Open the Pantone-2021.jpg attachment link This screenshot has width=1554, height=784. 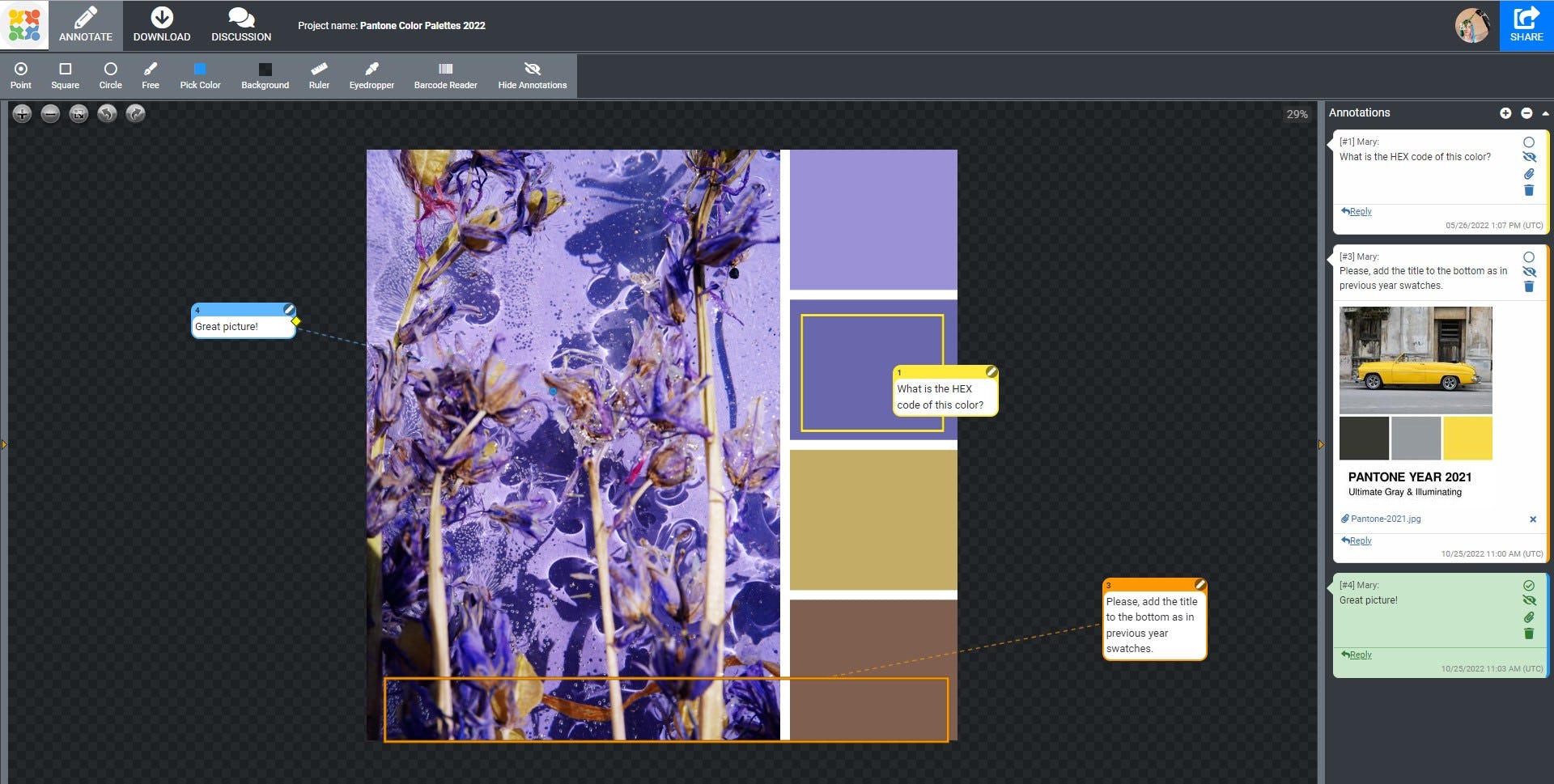(x=1385, y=519)
